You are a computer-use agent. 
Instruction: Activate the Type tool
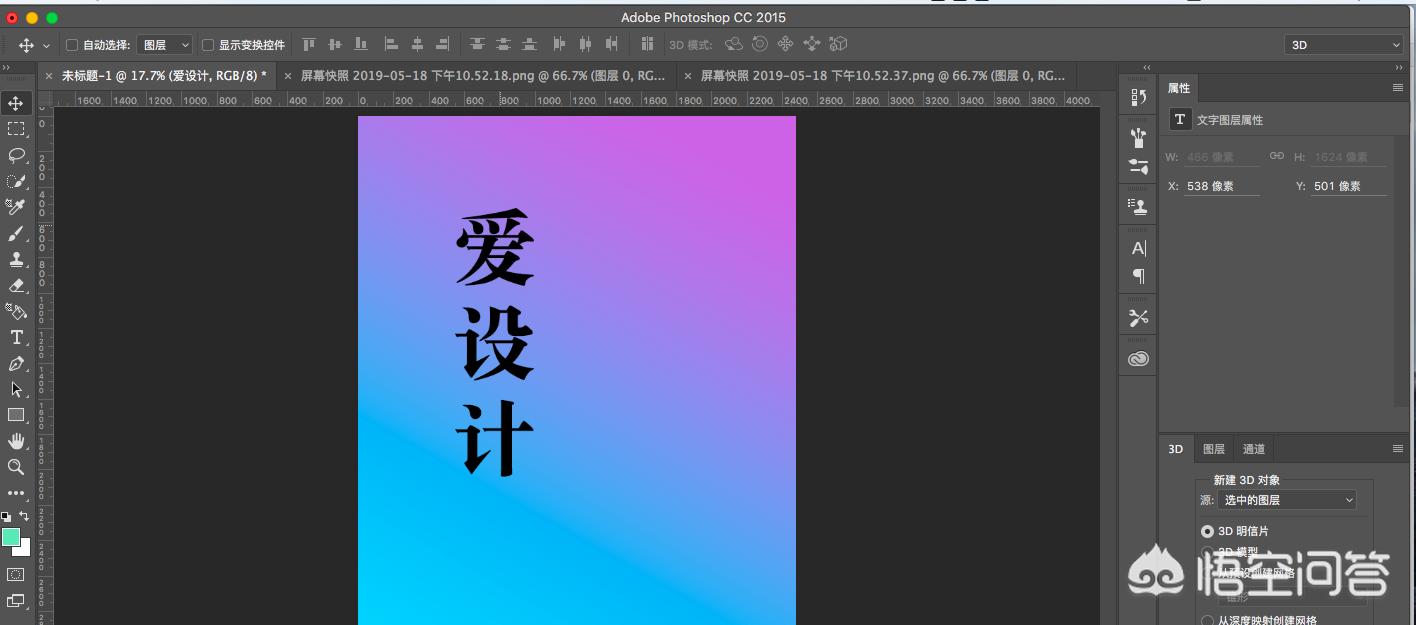[x=14, y=336]
